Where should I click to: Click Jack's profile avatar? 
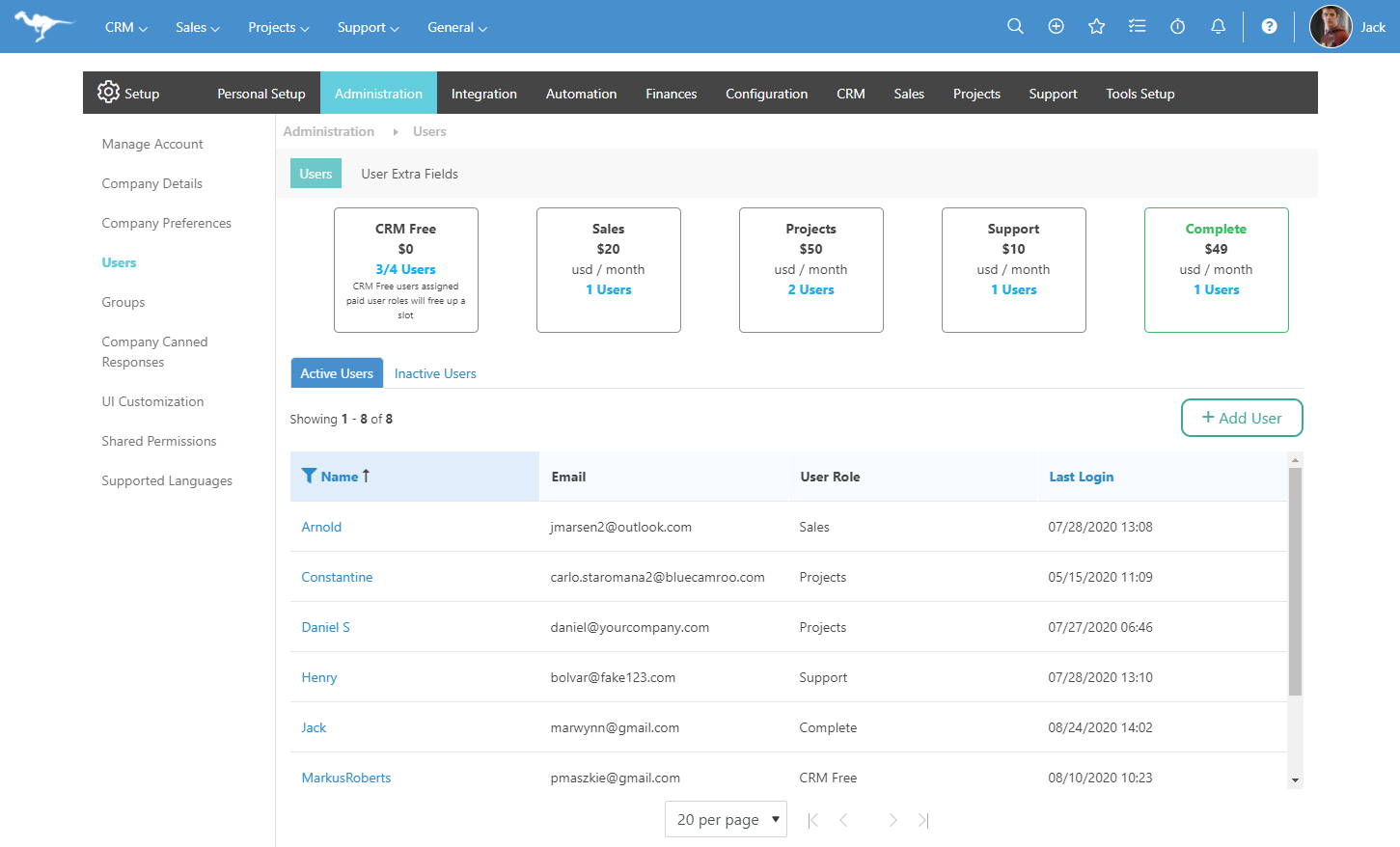tap(1331, 27)
